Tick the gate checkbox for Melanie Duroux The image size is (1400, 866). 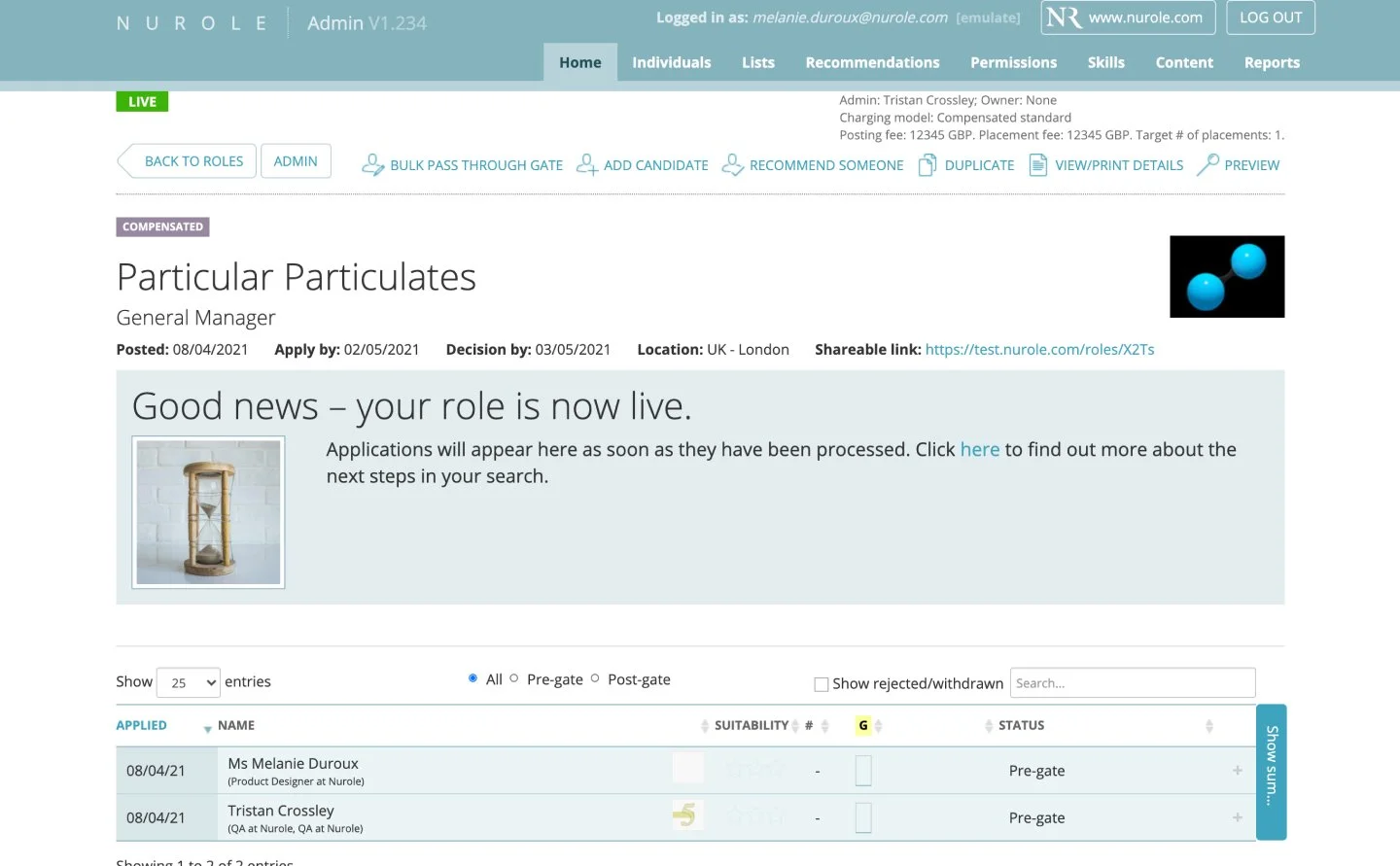click(x=863, y=771)
